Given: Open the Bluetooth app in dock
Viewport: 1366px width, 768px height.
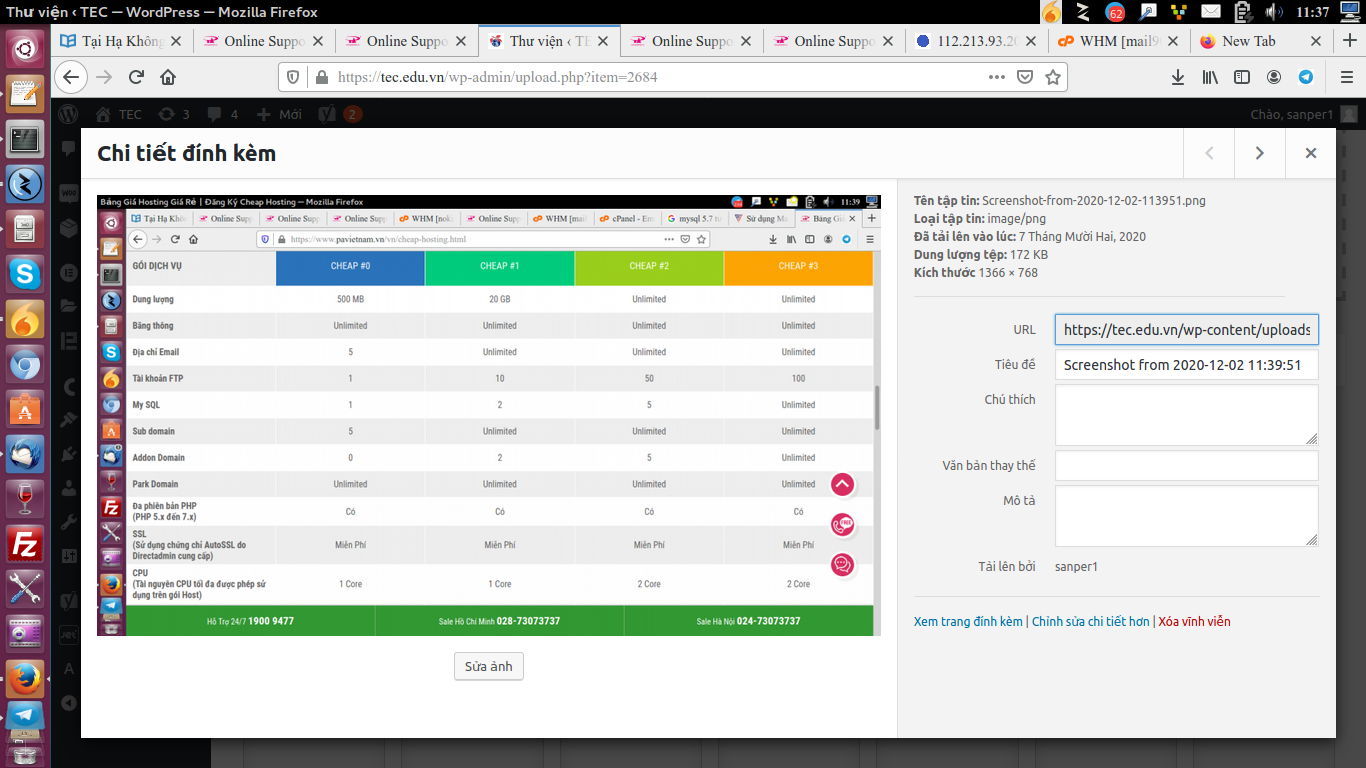Looking at the screenshot, I should coord(25,185).
